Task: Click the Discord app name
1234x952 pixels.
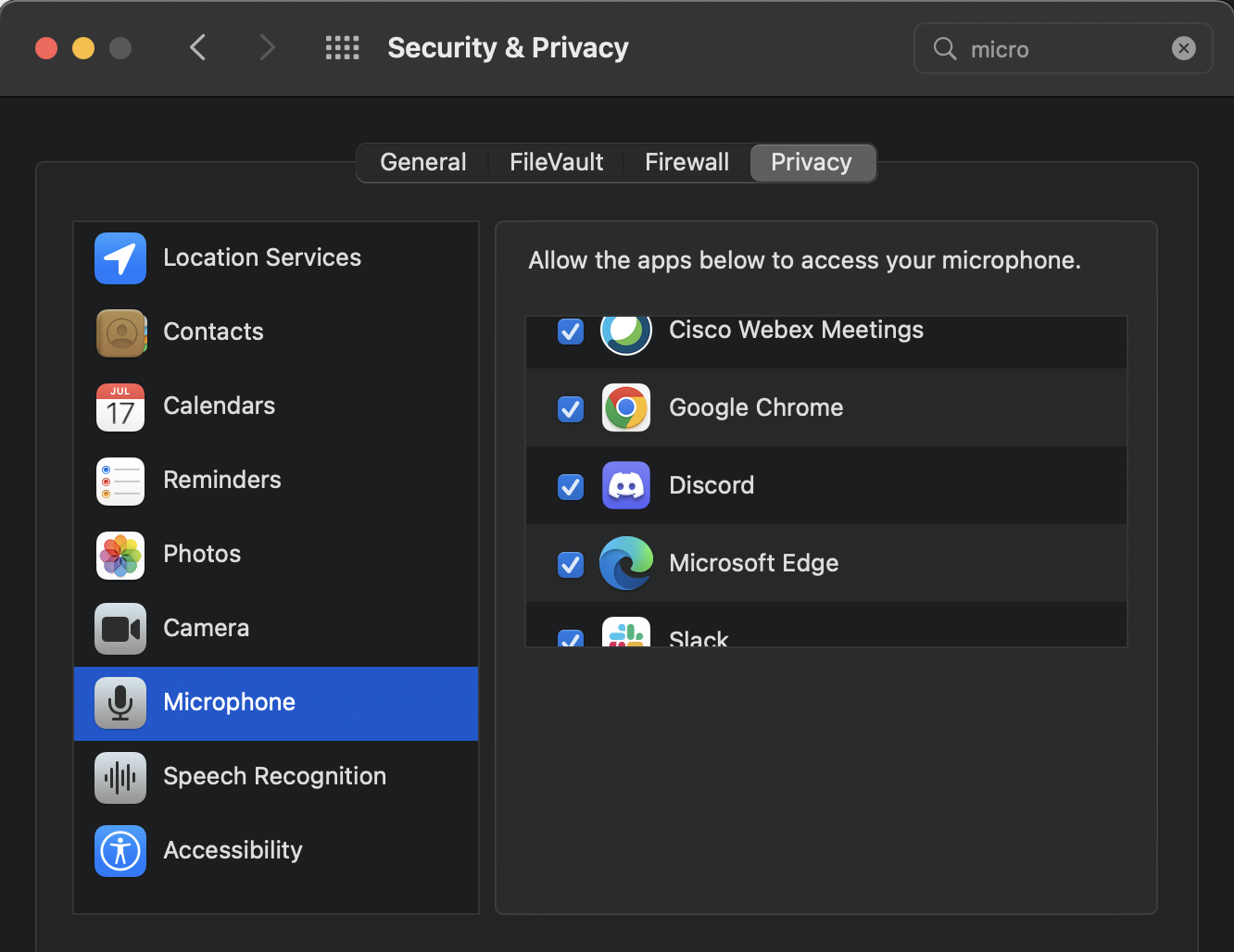Action: pos(711,485)
